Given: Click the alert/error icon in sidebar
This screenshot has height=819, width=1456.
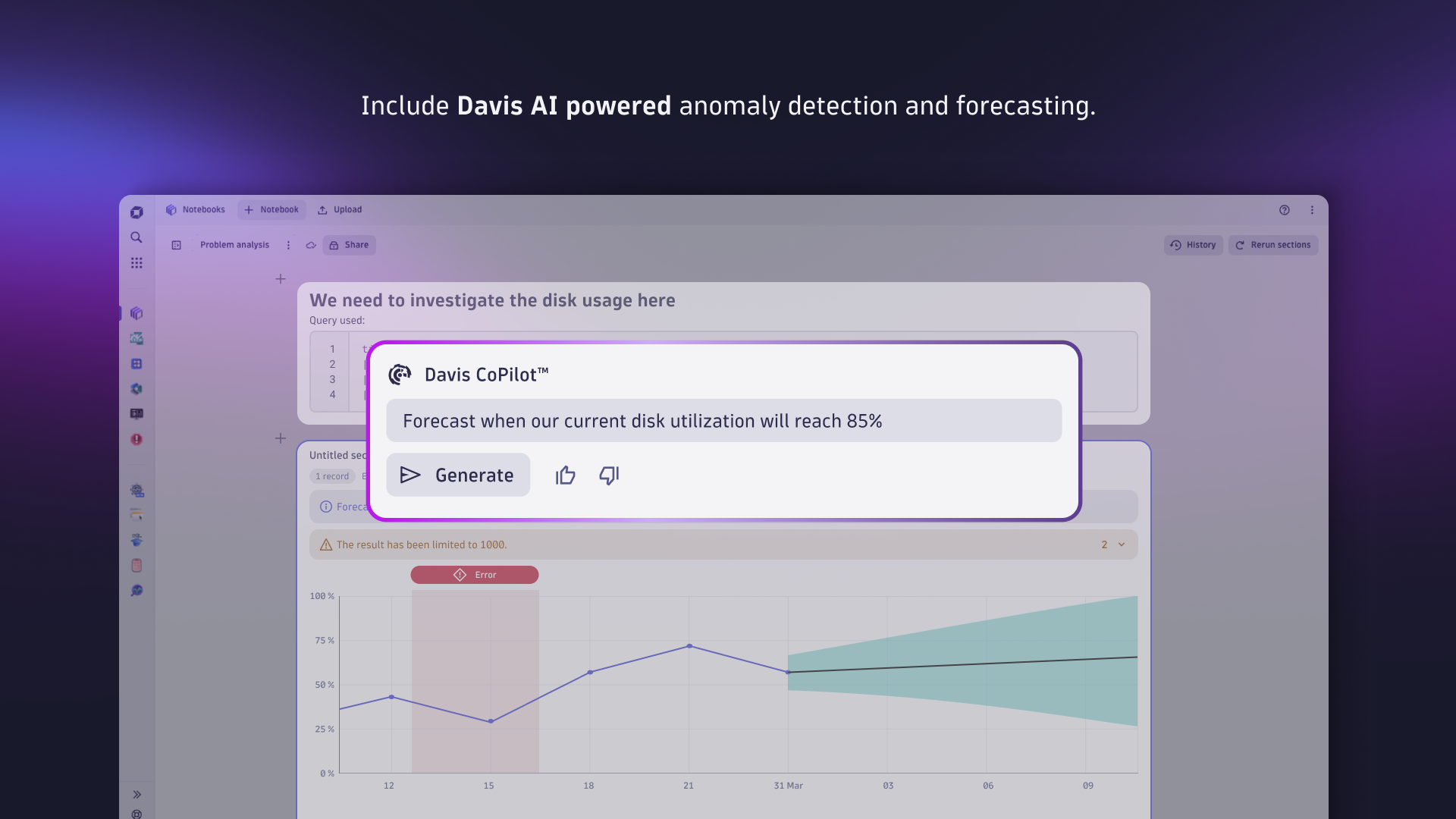Looking at the screenshot, I should pos(136,439).
